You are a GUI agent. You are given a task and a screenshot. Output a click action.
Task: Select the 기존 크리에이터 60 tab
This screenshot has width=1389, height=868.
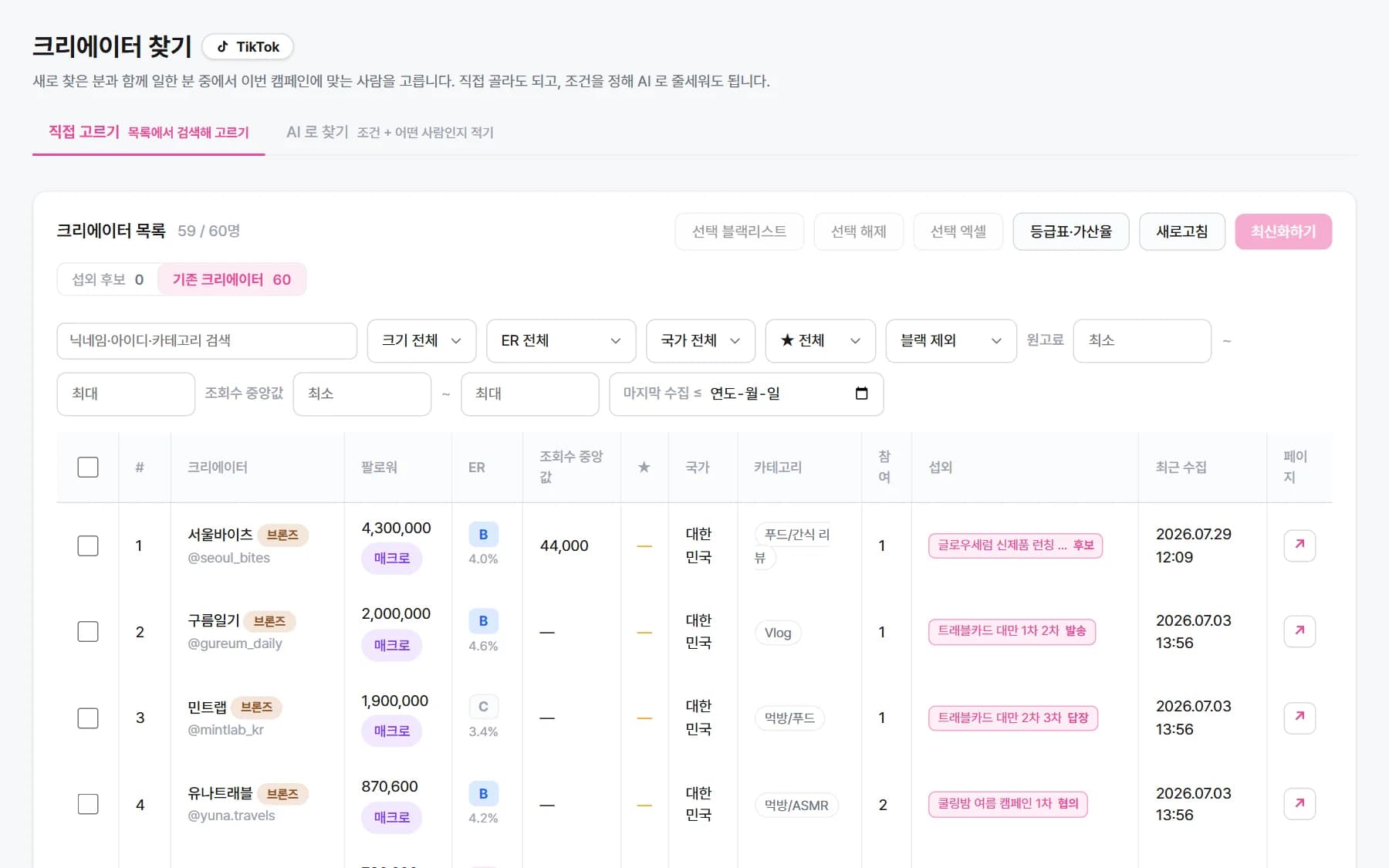[x=231, y=279]
